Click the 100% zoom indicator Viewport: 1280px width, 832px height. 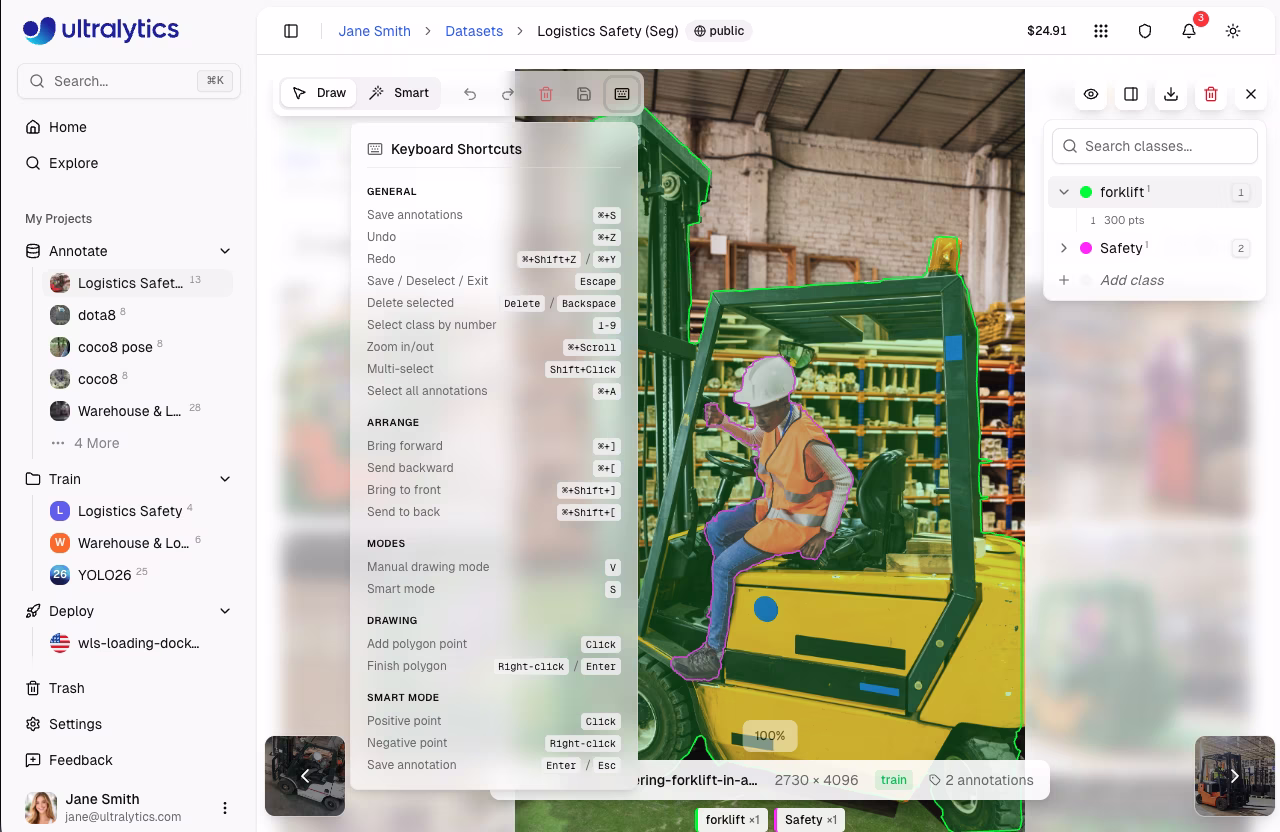(770, 736)
